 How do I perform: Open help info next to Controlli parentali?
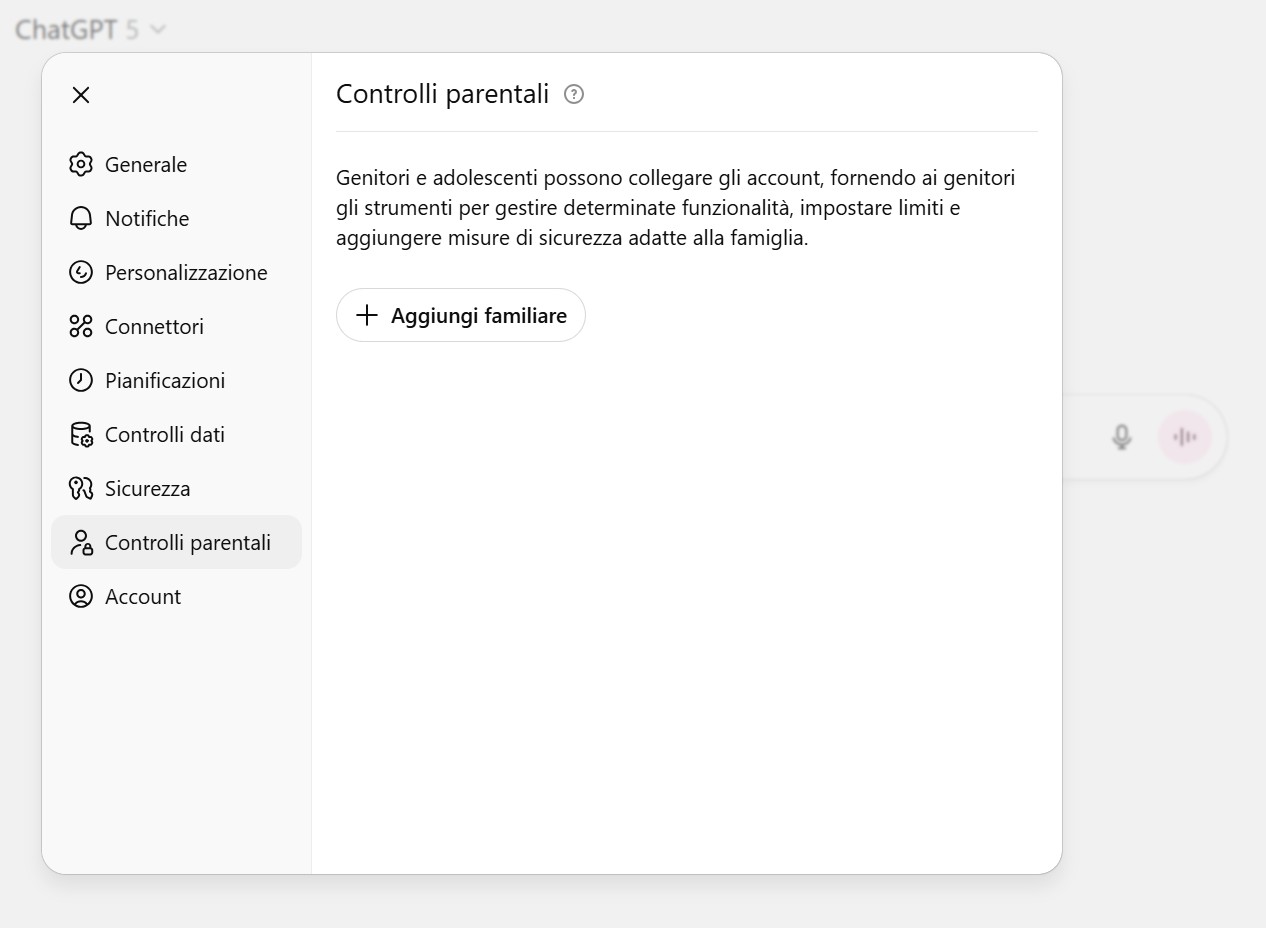pos(574,94)
